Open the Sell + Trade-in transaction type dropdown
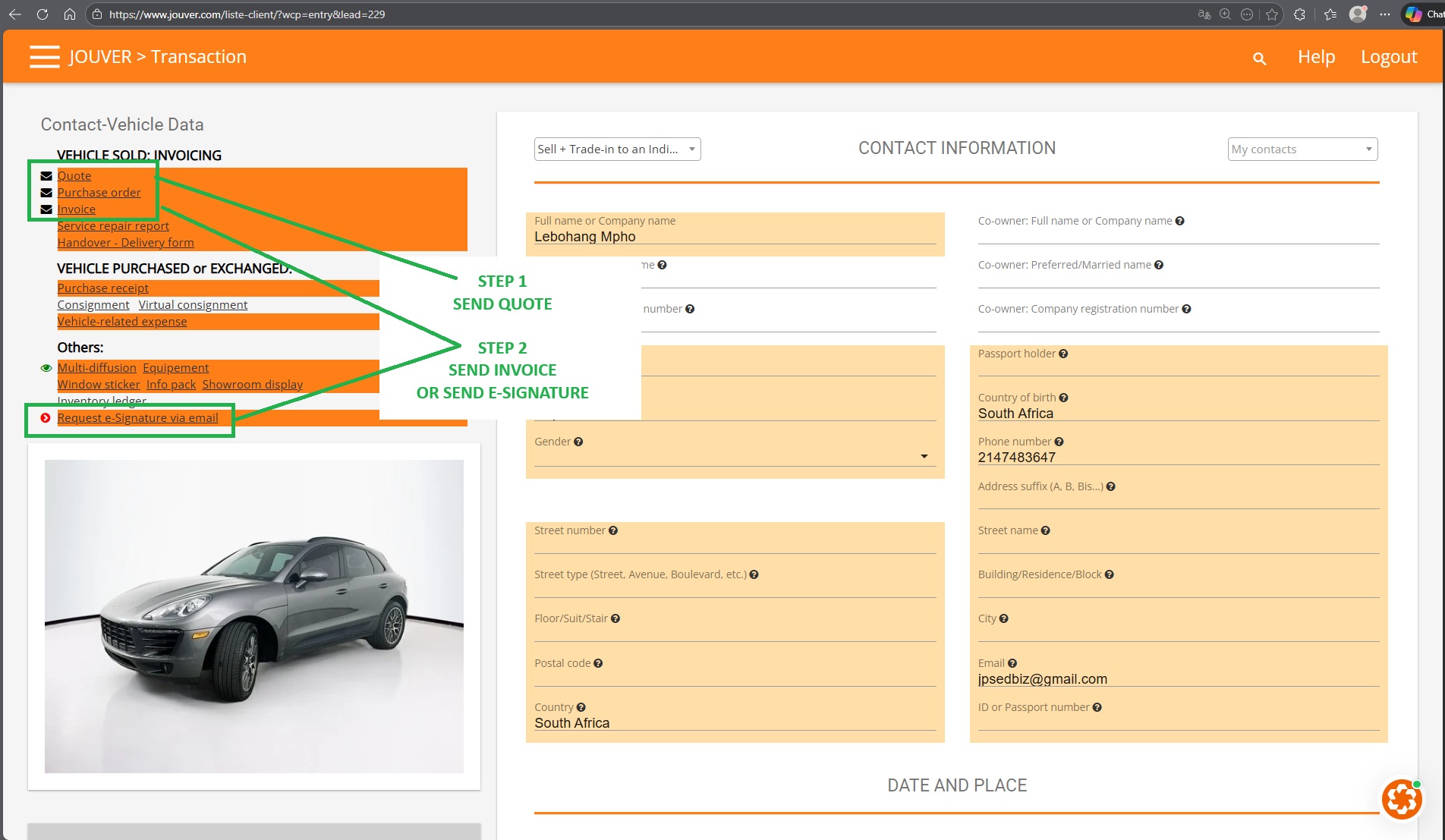Image resolution: width=1445 pixels, height=840 pixels. coord(616,149)
